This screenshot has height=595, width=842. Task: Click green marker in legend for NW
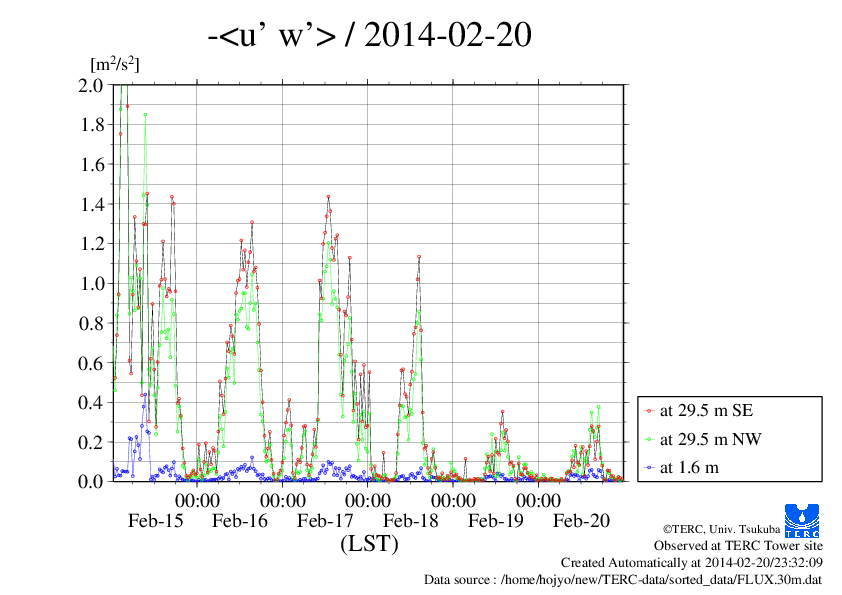click(649, 440)
